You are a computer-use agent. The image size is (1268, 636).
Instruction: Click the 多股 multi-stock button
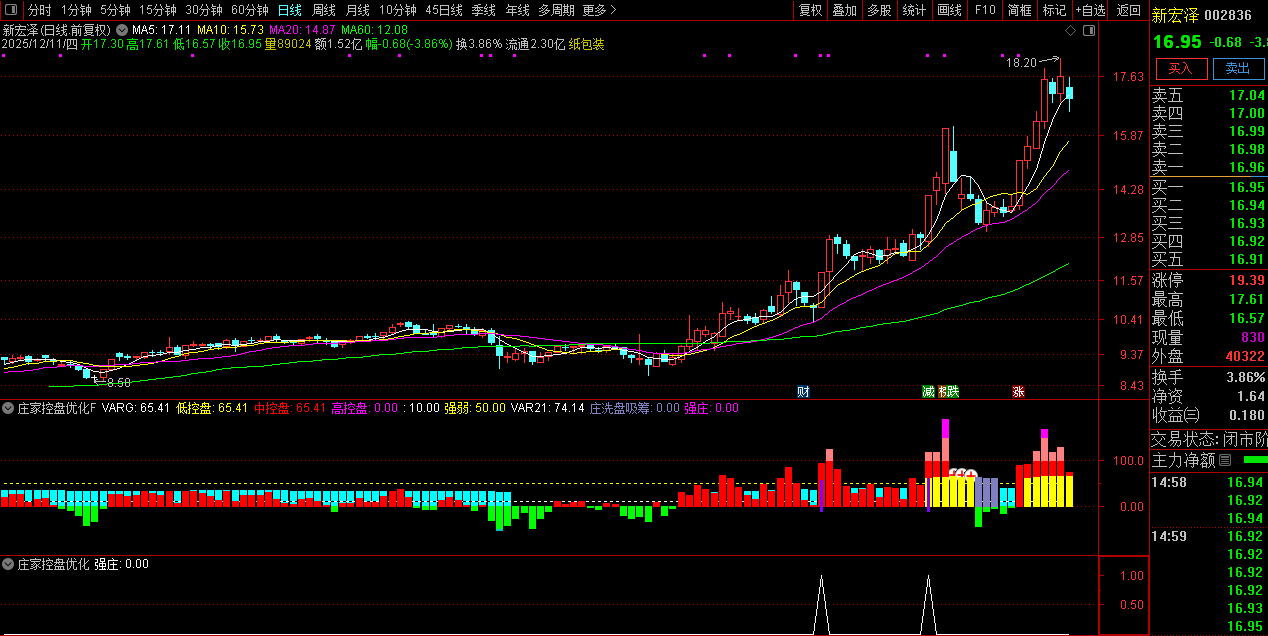[879, 10]
